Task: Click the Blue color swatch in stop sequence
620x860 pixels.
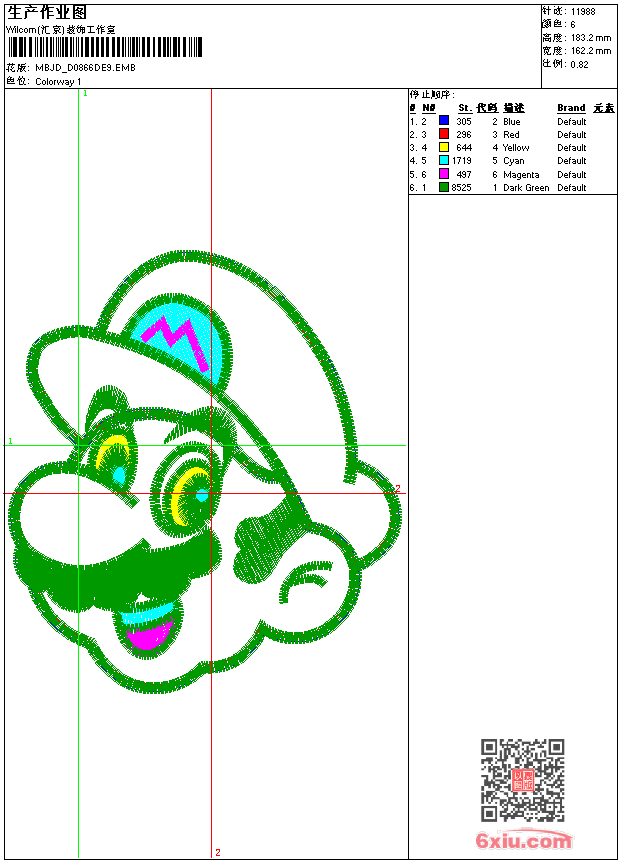Action: [444, 120]
